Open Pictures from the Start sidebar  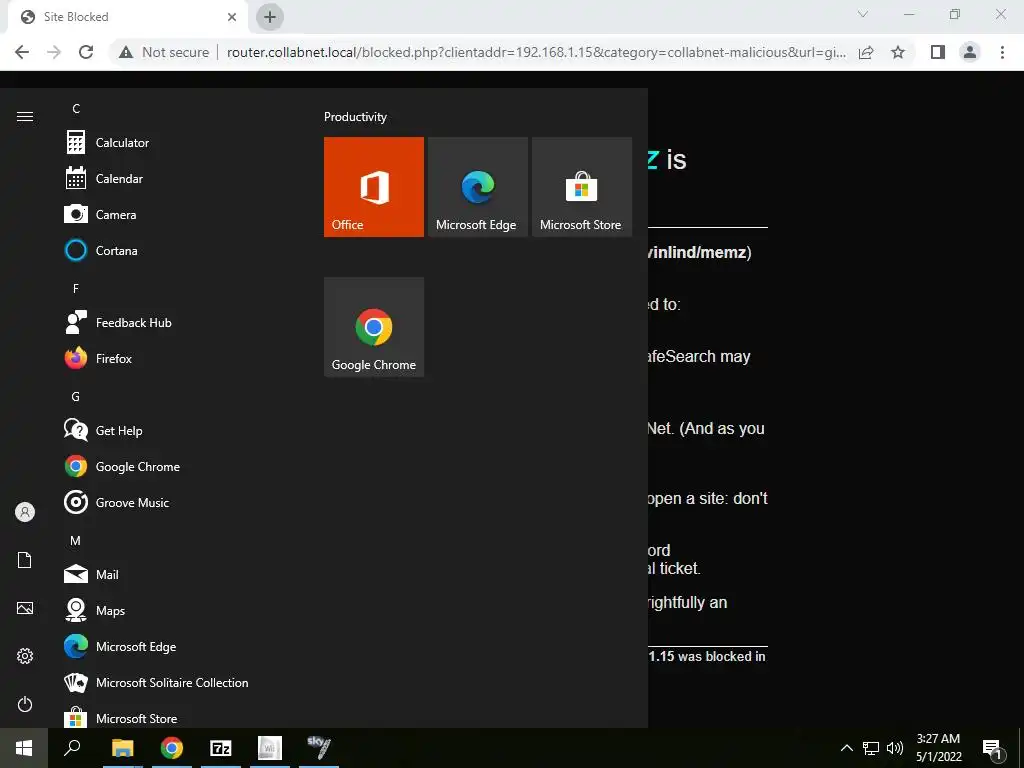point(25,608)
